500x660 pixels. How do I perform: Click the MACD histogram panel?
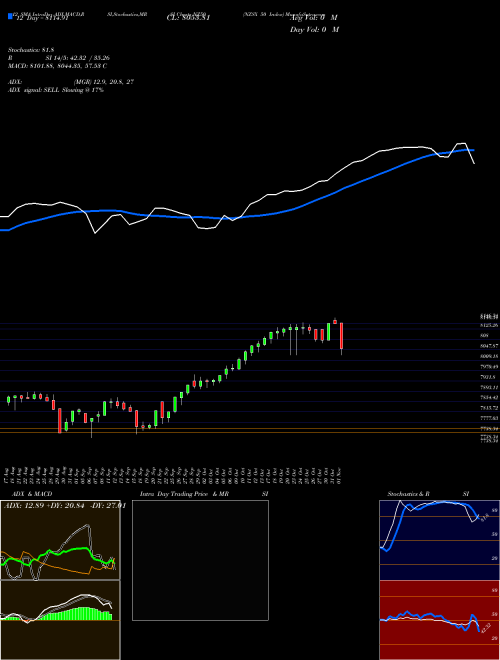click(60, 620)
